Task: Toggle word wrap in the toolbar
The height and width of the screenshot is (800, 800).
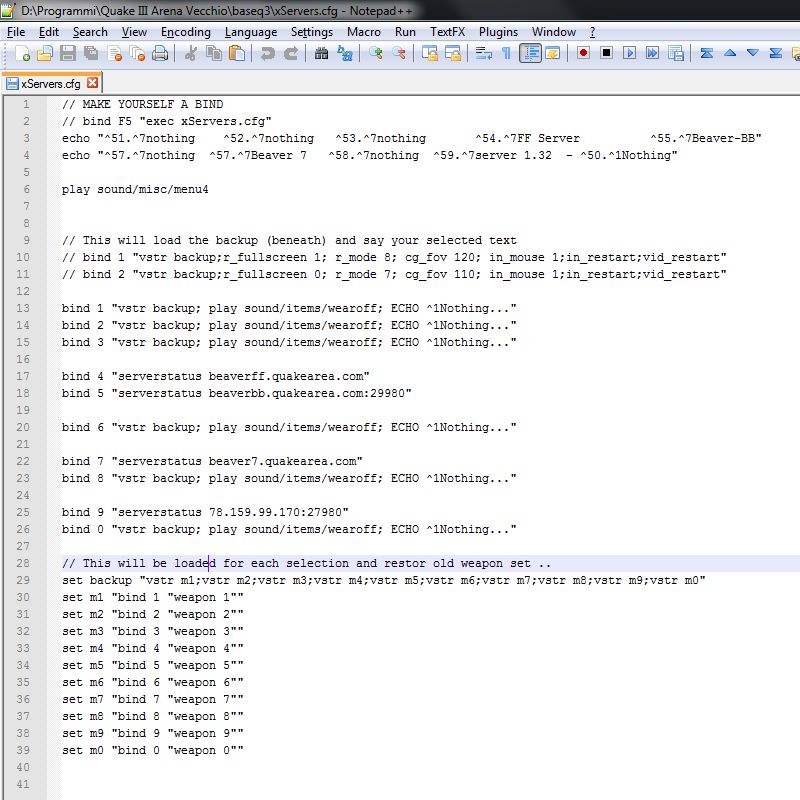Action: (483, 53)
